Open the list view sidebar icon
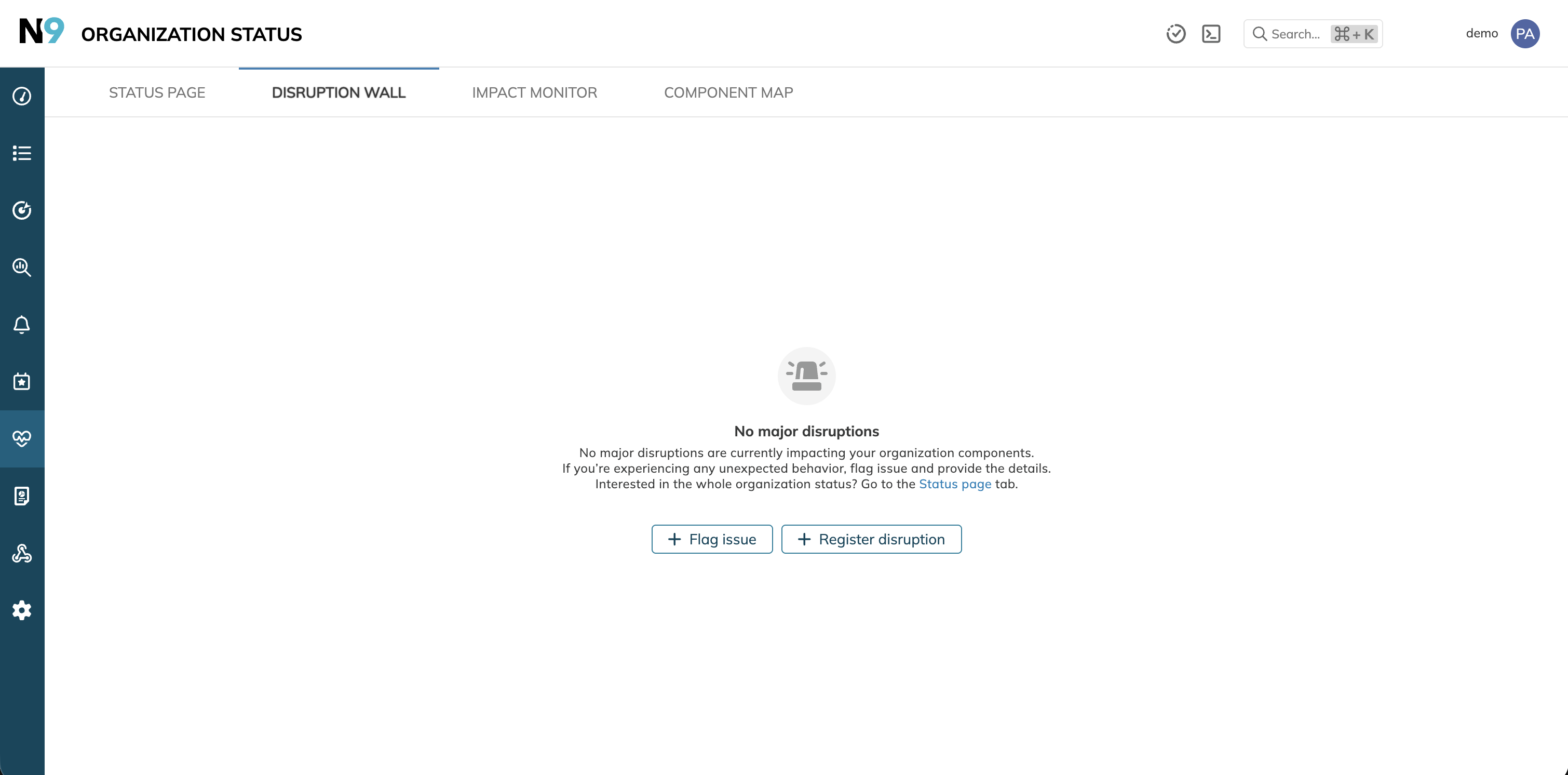The height and width of the screenshot is (775, 1568). coord(22,153)
